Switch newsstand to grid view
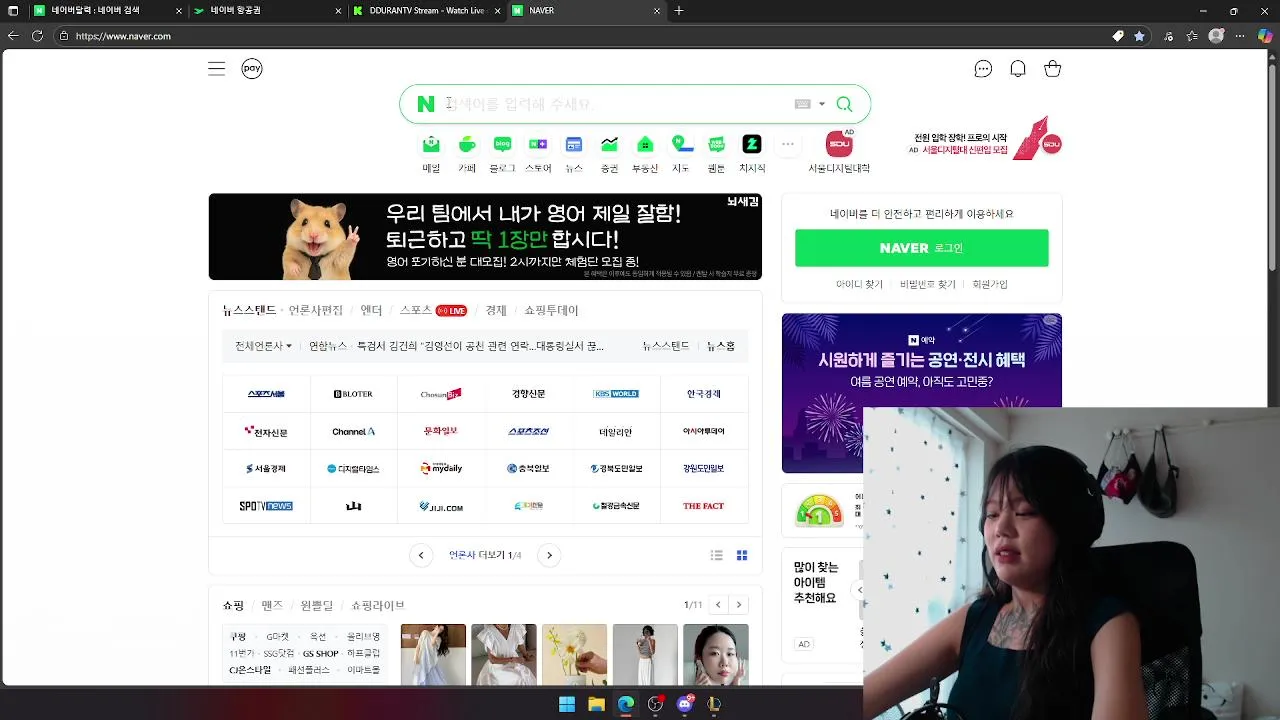This screenshot has width=1280, height=720. click(742, 555)
